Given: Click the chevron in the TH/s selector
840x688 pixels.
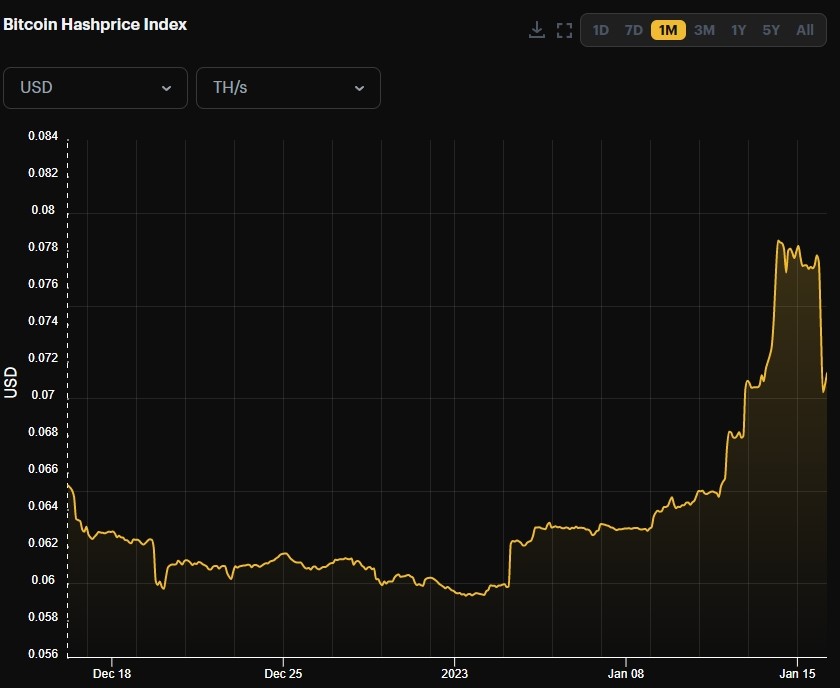Looking at the screenshot, I should pos(359,88).
